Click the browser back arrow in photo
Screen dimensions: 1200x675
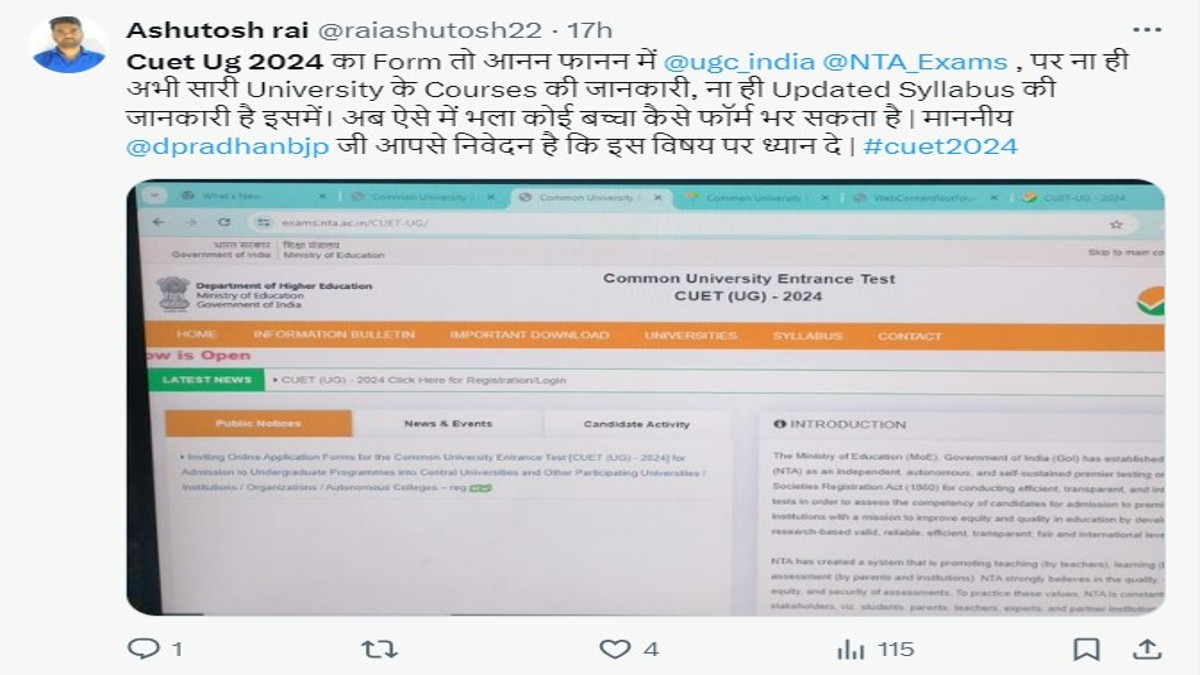point(158,222)
